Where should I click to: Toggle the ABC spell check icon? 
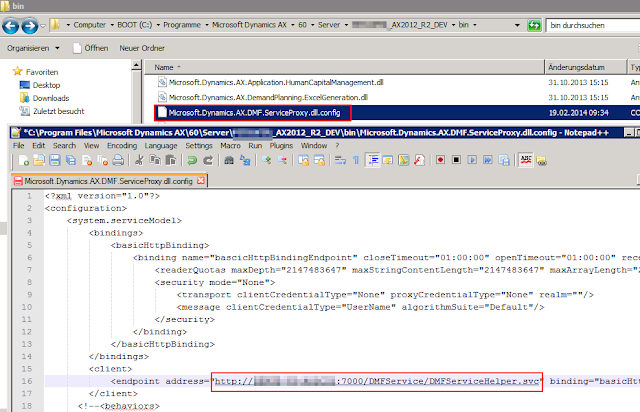tap(526, 160)
